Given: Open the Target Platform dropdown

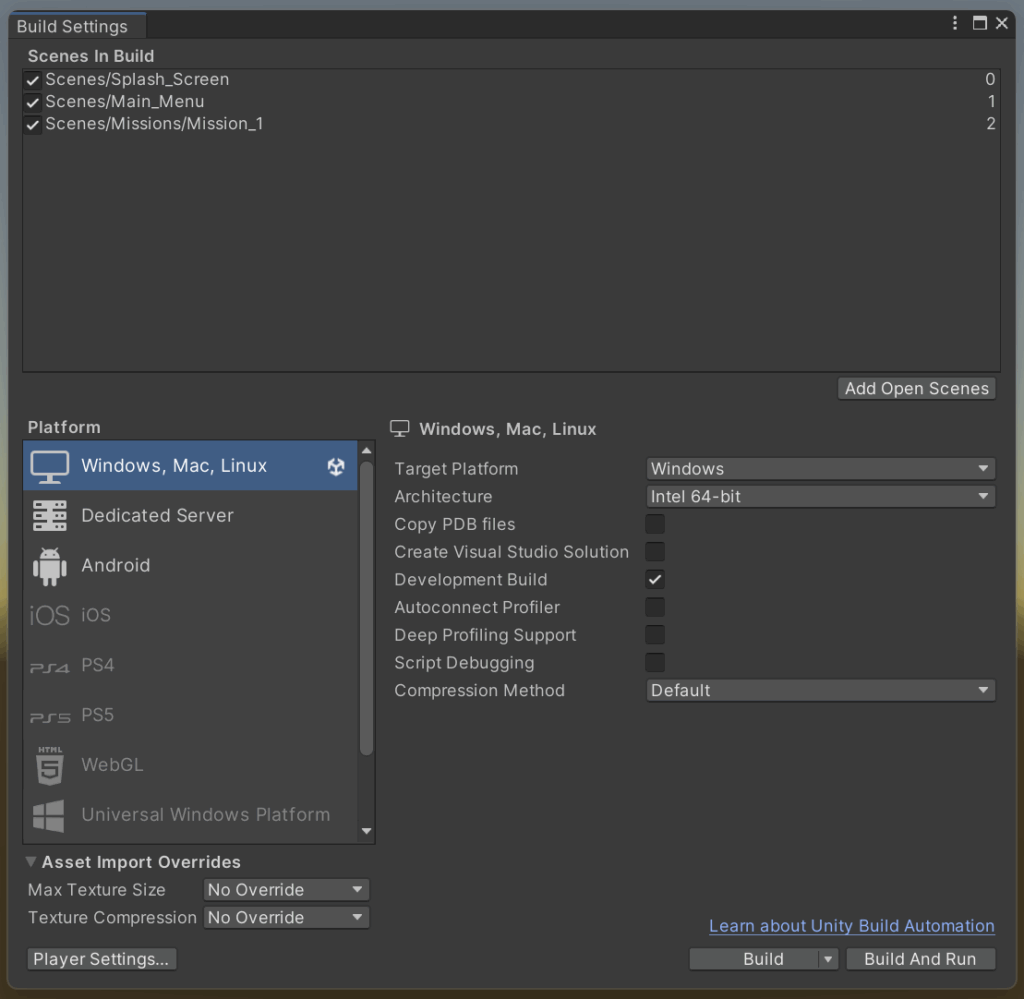Looking at the screenshot, I should pos(820,469).
